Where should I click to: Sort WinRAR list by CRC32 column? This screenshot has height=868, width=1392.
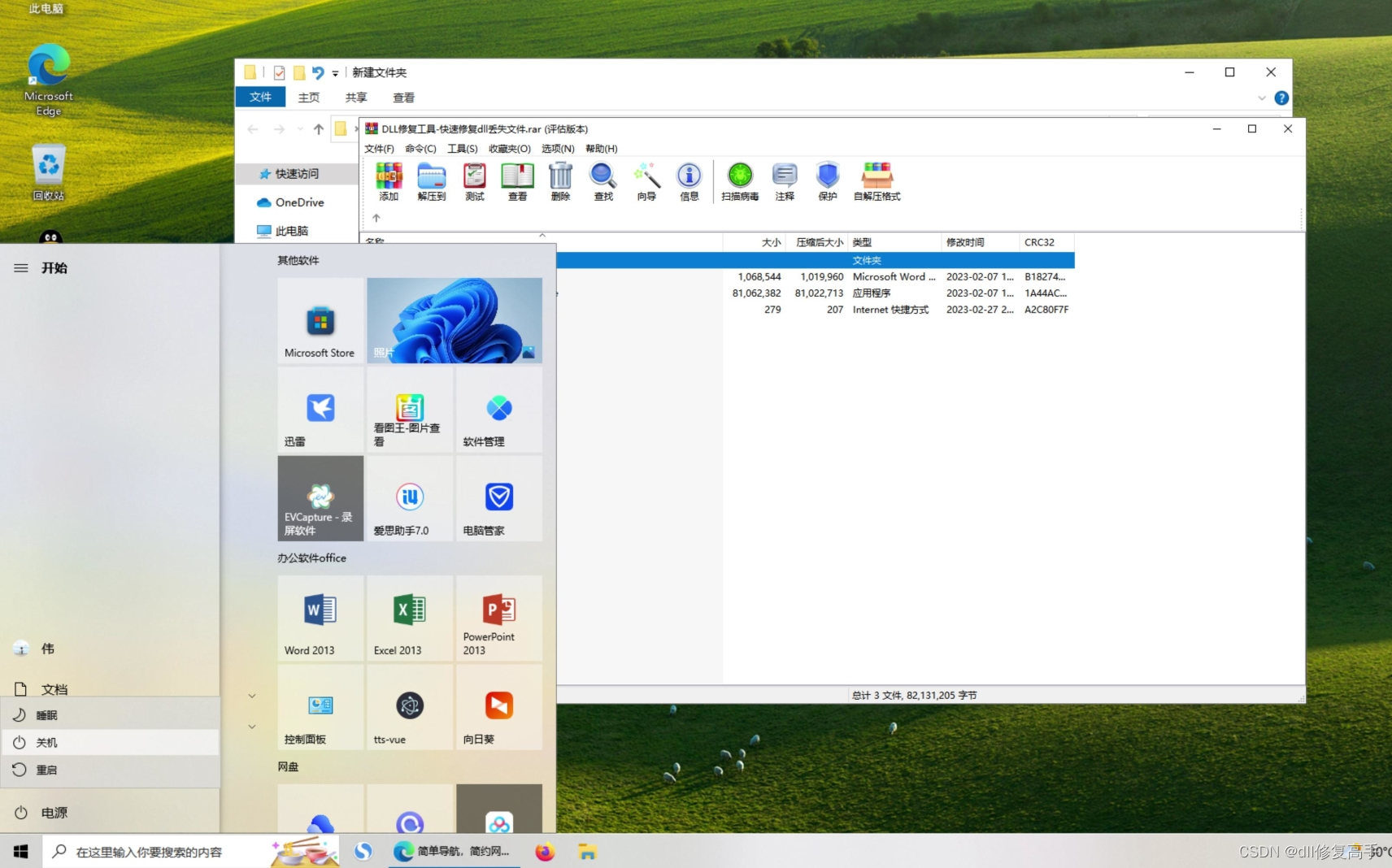click(1047, 242)
